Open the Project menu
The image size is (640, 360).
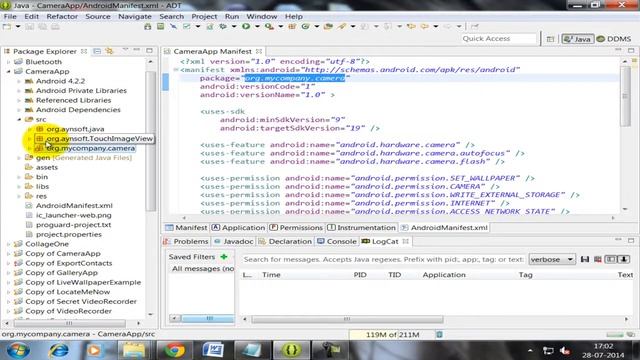coord(204,16)
